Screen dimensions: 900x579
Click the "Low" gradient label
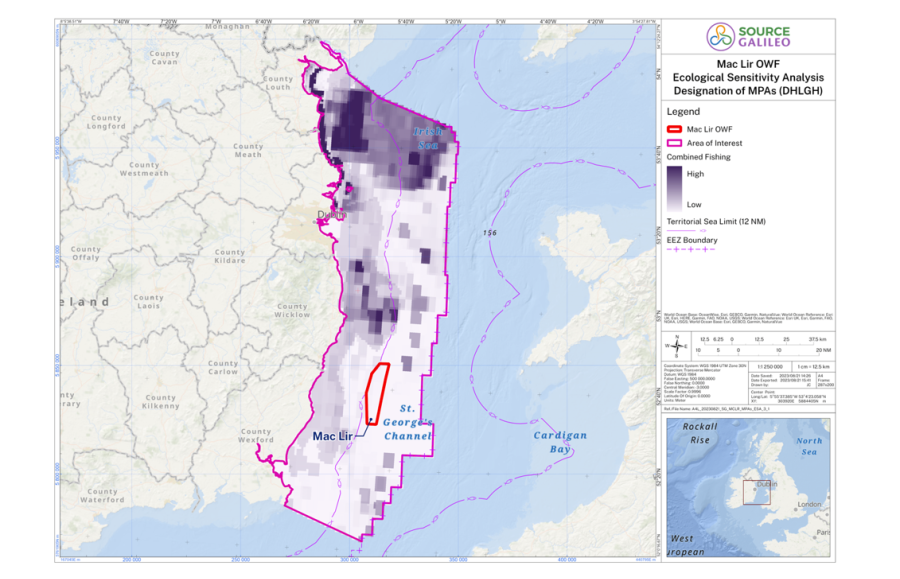tap(694, 204)
